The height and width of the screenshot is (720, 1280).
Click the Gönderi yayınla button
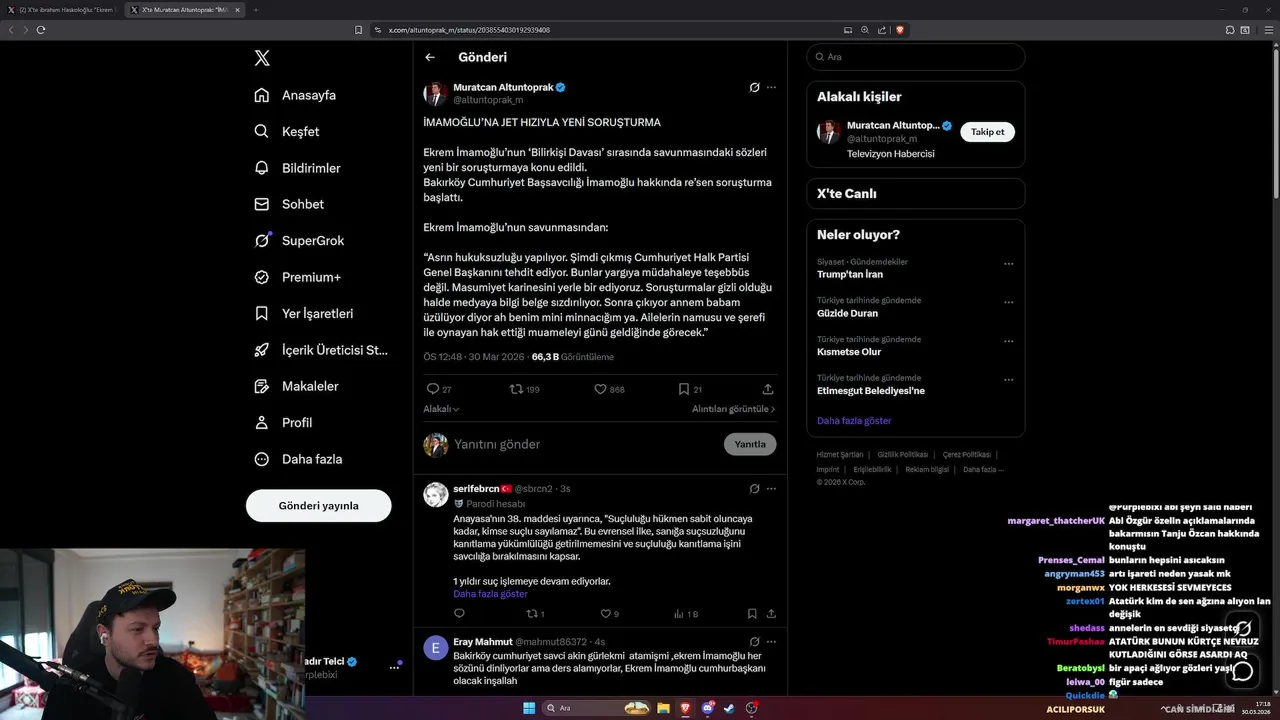pos(319,505)
